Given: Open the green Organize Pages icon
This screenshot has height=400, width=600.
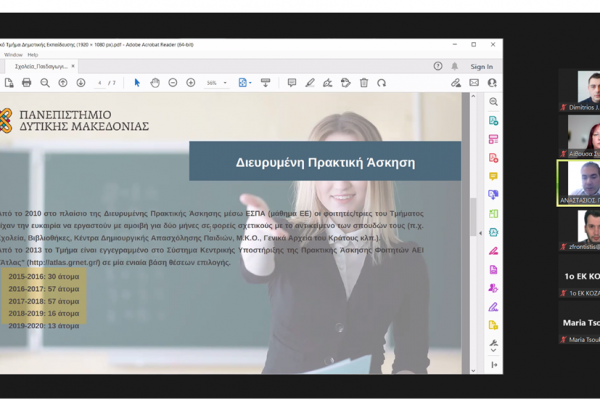Looking at the screenshot, I should [494, 214].
